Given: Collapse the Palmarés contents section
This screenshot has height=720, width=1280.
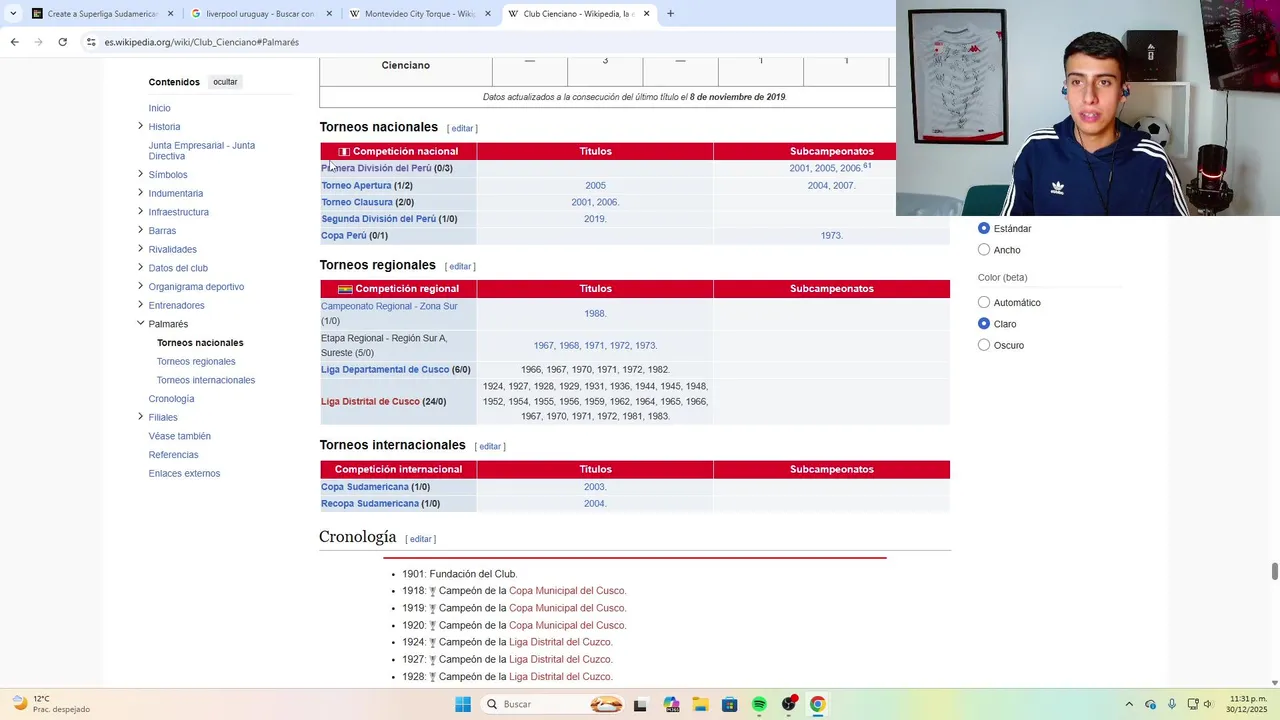Looking at the screenshot, I should (x=140, y=323).
